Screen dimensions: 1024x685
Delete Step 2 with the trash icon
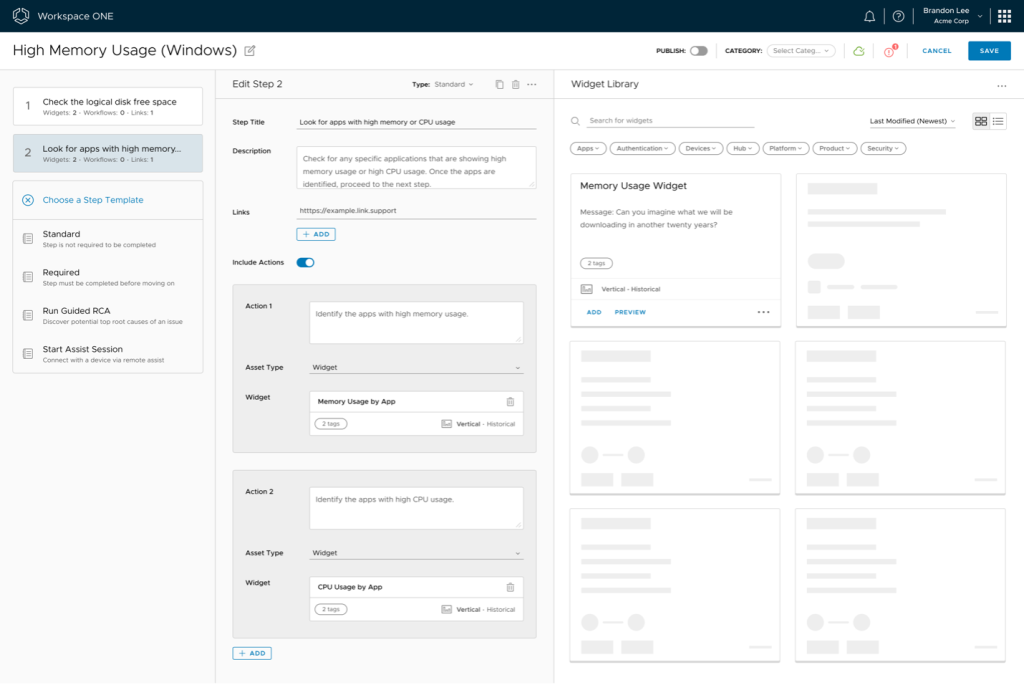[515, 84]
